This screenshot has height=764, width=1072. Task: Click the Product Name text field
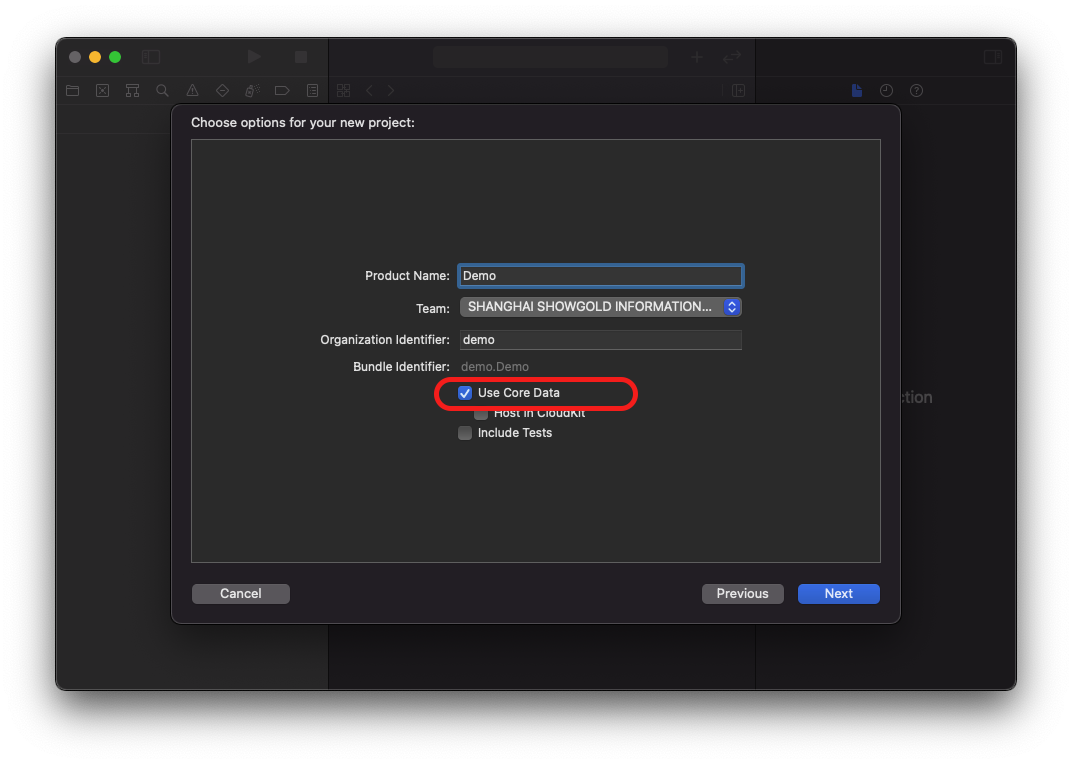[x=600, y=276]
